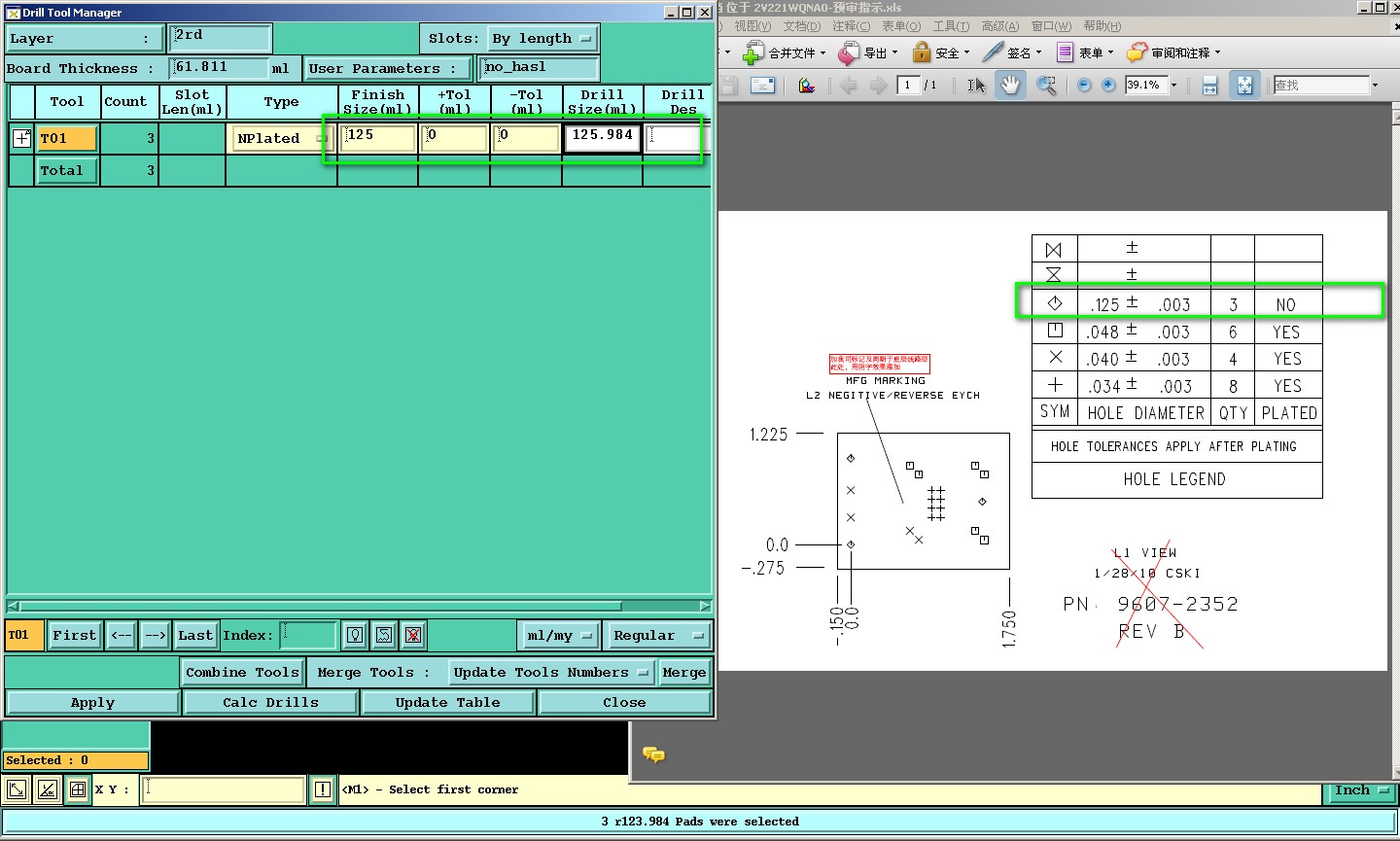Click the First navigation button
Screen dimensions: 1400x841
tap(74, 635)
